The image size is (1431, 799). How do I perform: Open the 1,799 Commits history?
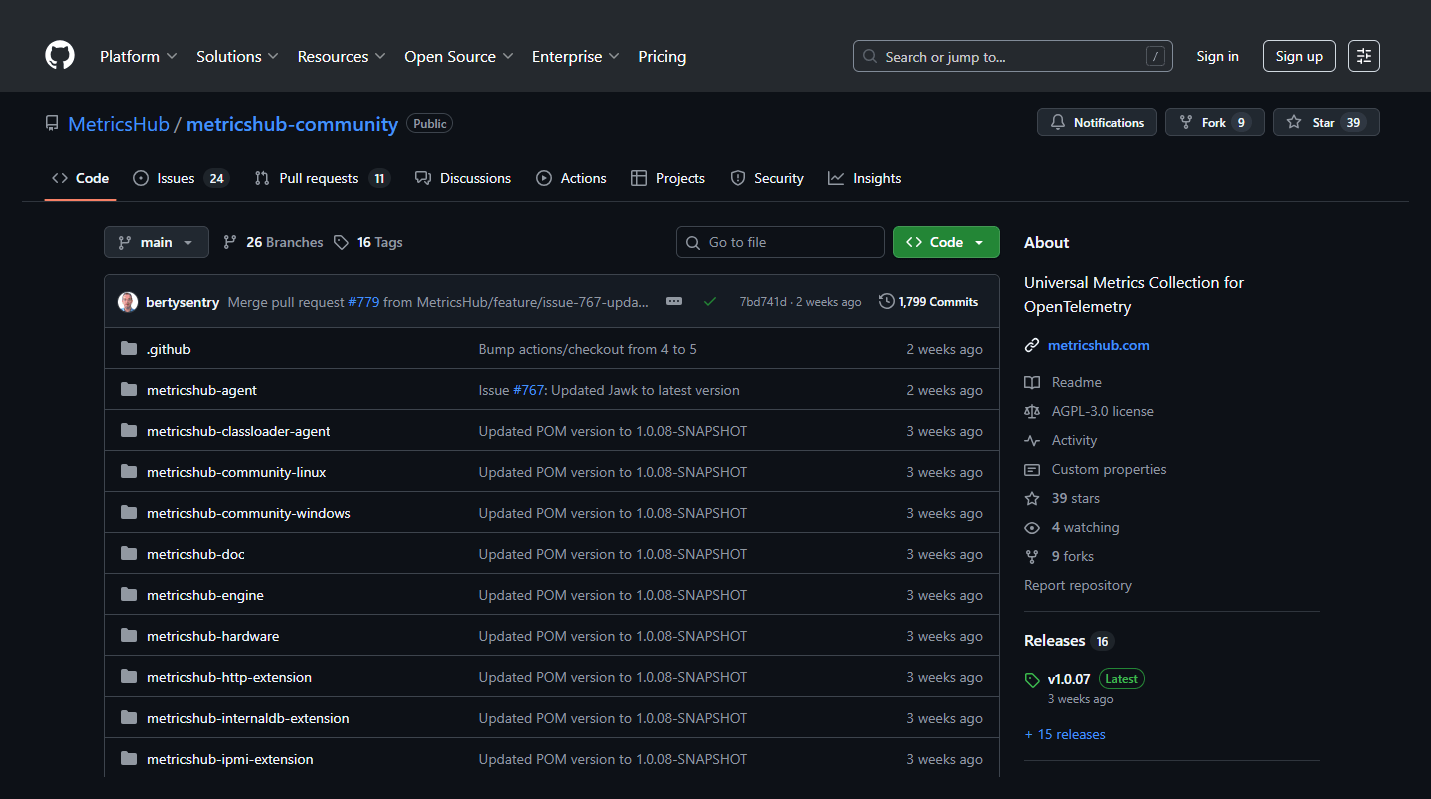[928, 301]
